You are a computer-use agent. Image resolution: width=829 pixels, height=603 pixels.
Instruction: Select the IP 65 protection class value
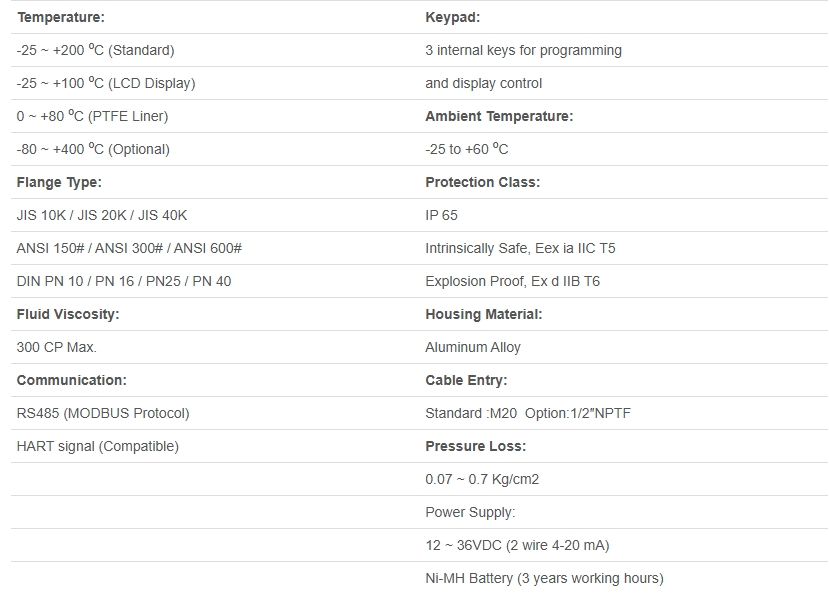point(442,215)
